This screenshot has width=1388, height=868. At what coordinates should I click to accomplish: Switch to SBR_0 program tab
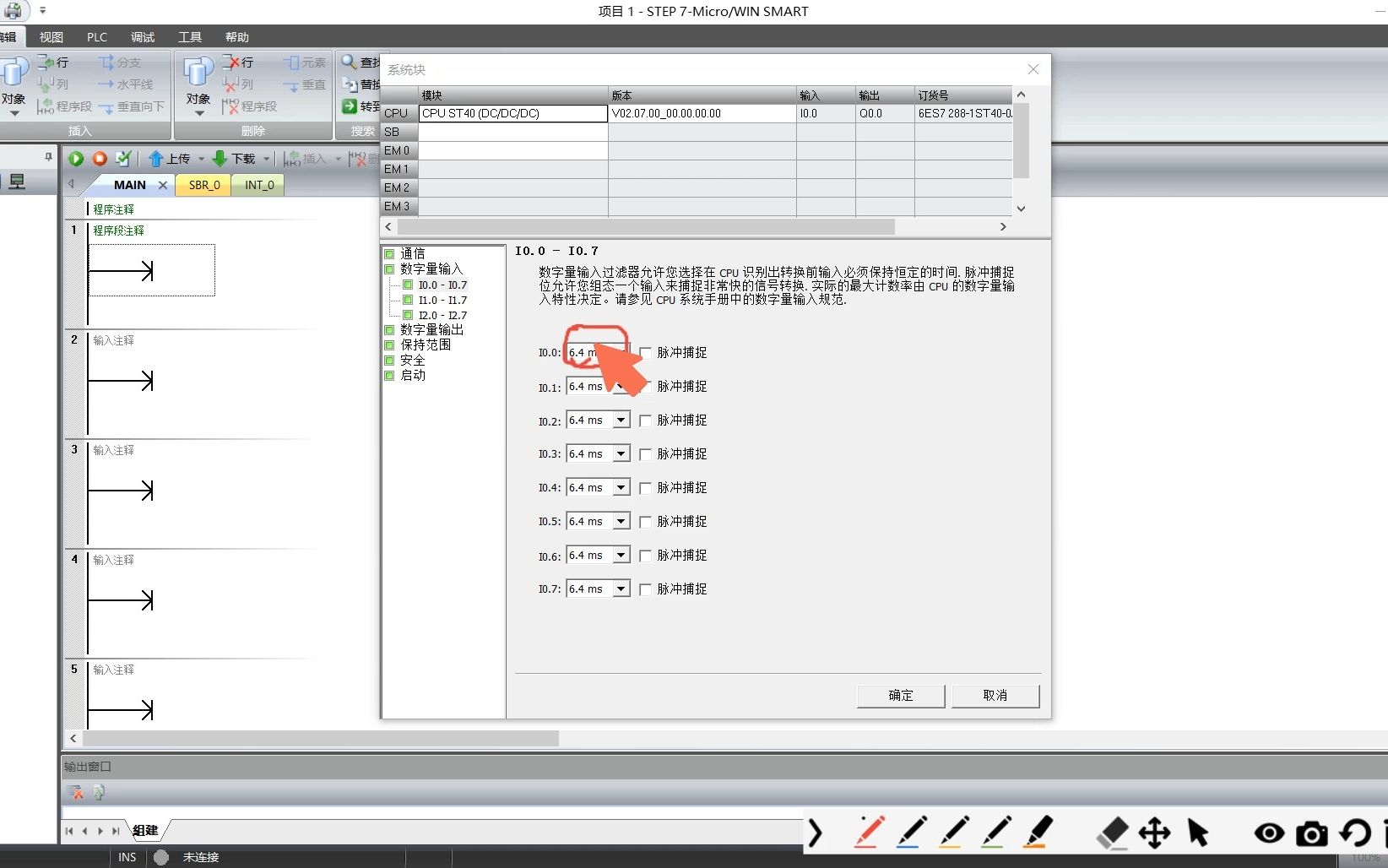point(204,185)
